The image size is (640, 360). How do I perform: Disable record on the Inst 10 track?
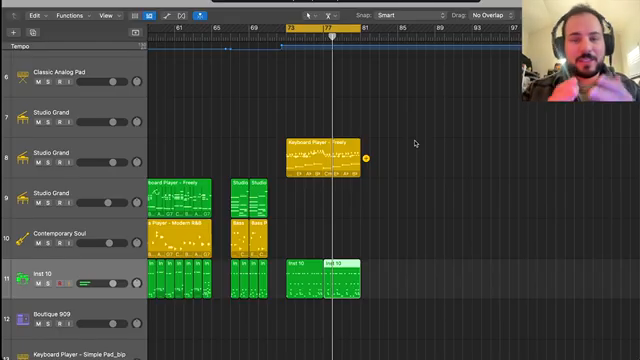point(60,284)
